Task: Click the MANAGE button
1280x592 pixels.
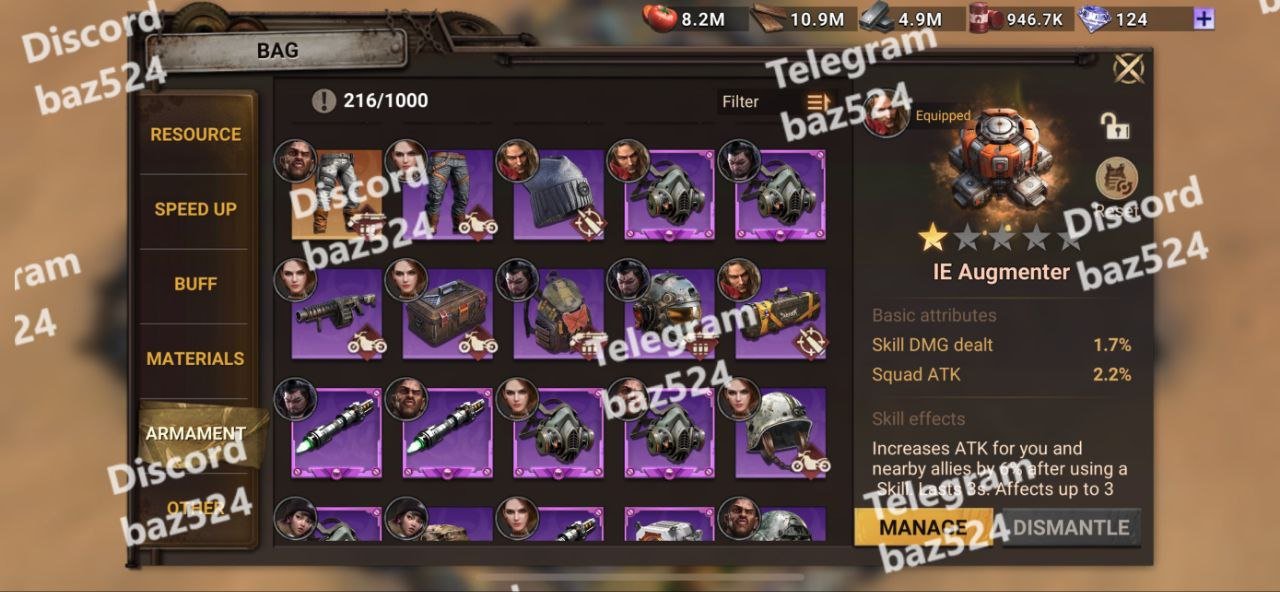Action: click(x=922, y=527)
